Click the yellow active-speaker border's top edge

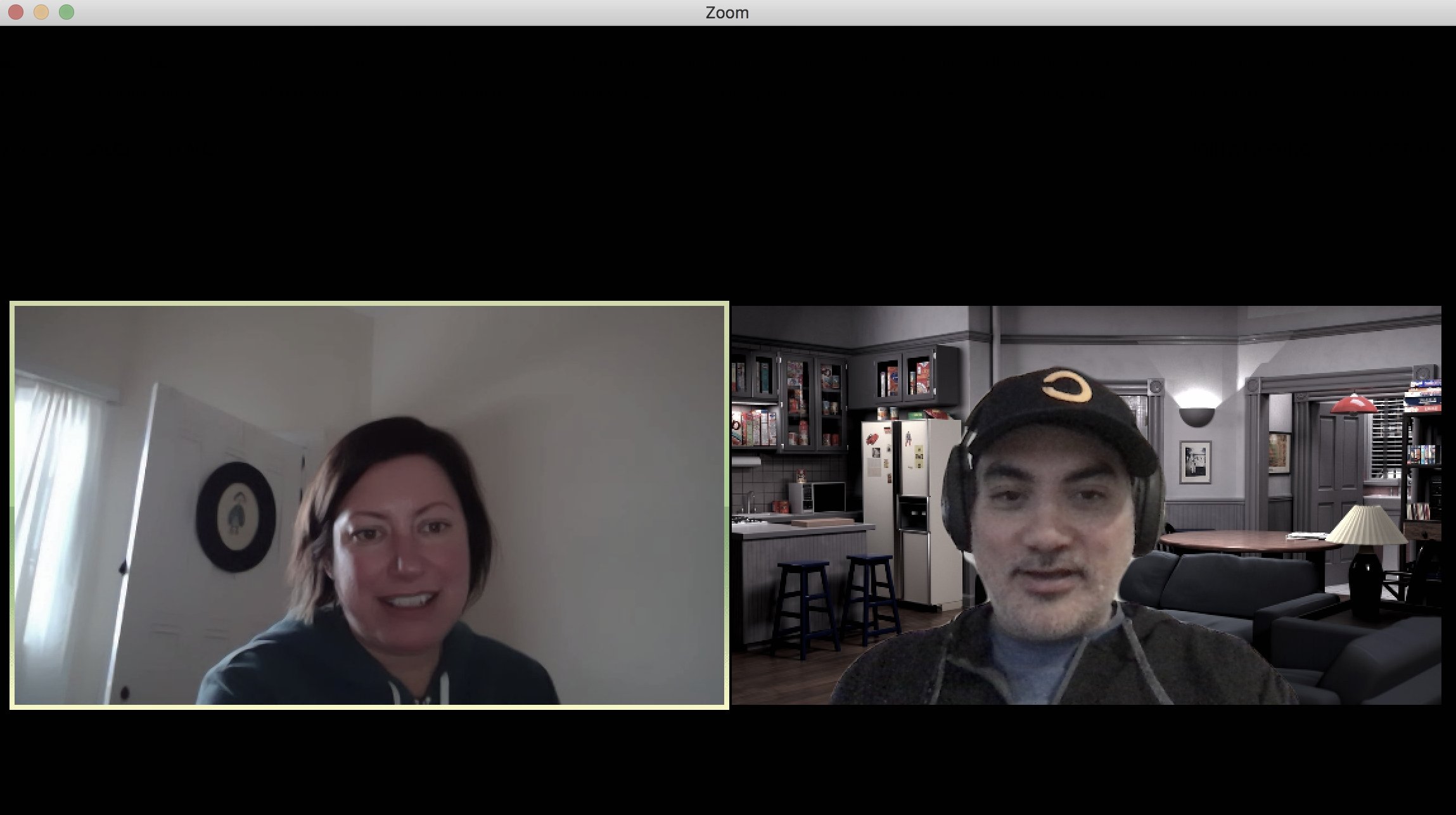click(369, 304)
